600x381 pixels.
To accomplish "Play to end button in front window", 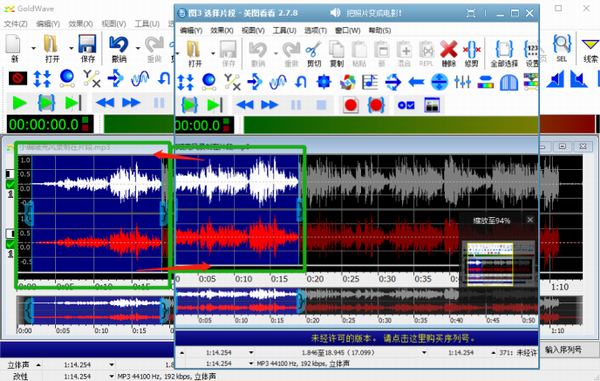I will 214,105.
